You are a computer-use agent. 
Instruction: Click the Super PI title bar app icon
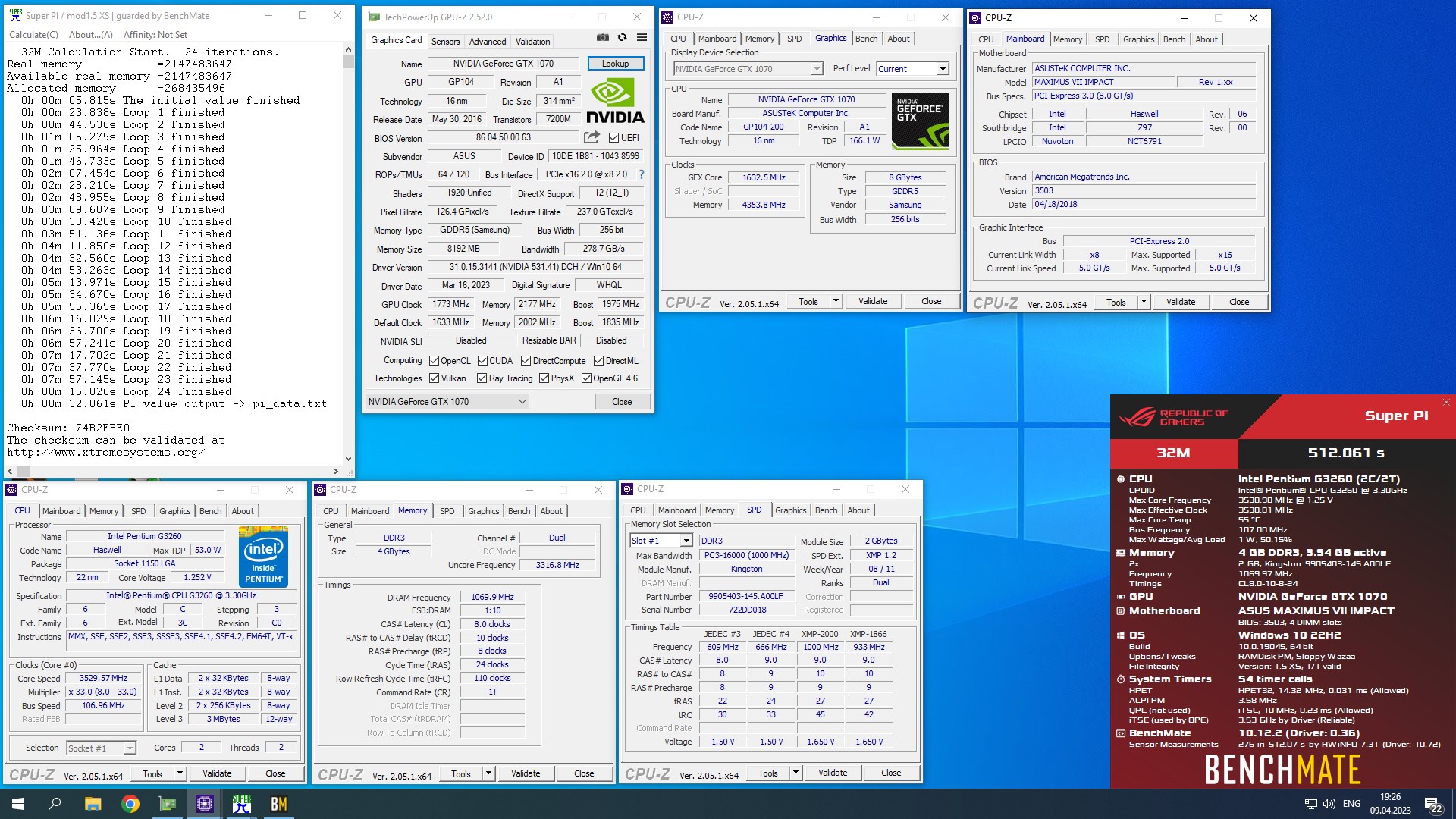tap(15, 15)
